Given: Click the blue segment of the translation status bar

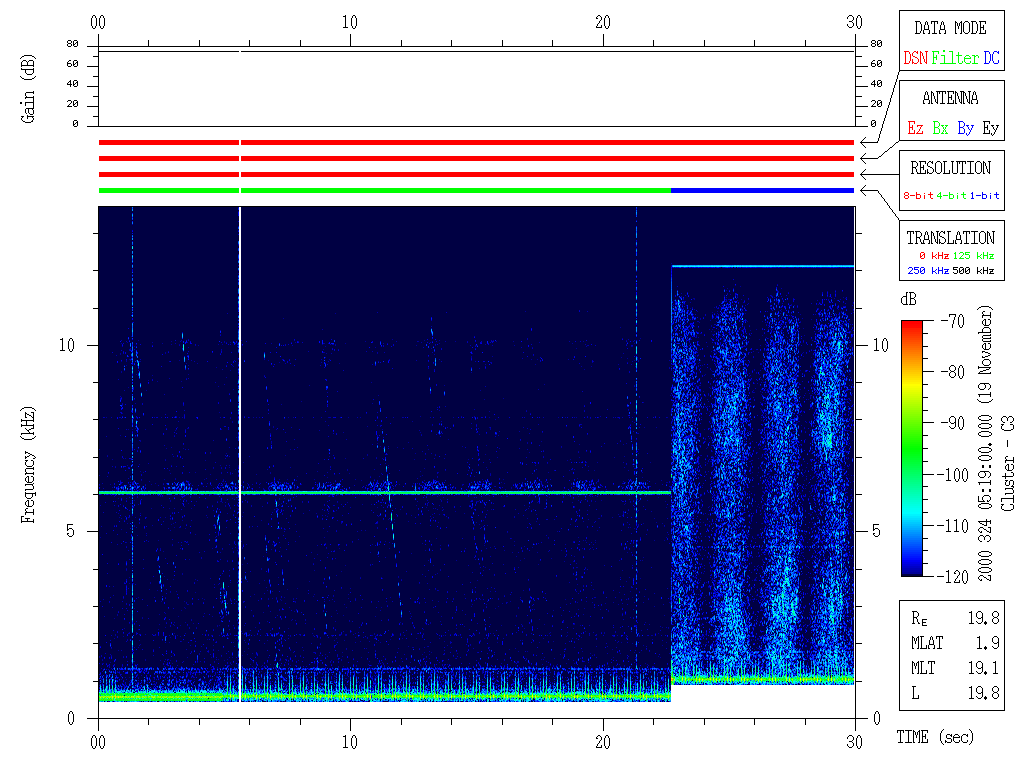Looking at the screenshot, I should pyautogui.click(x=762, y=190).
